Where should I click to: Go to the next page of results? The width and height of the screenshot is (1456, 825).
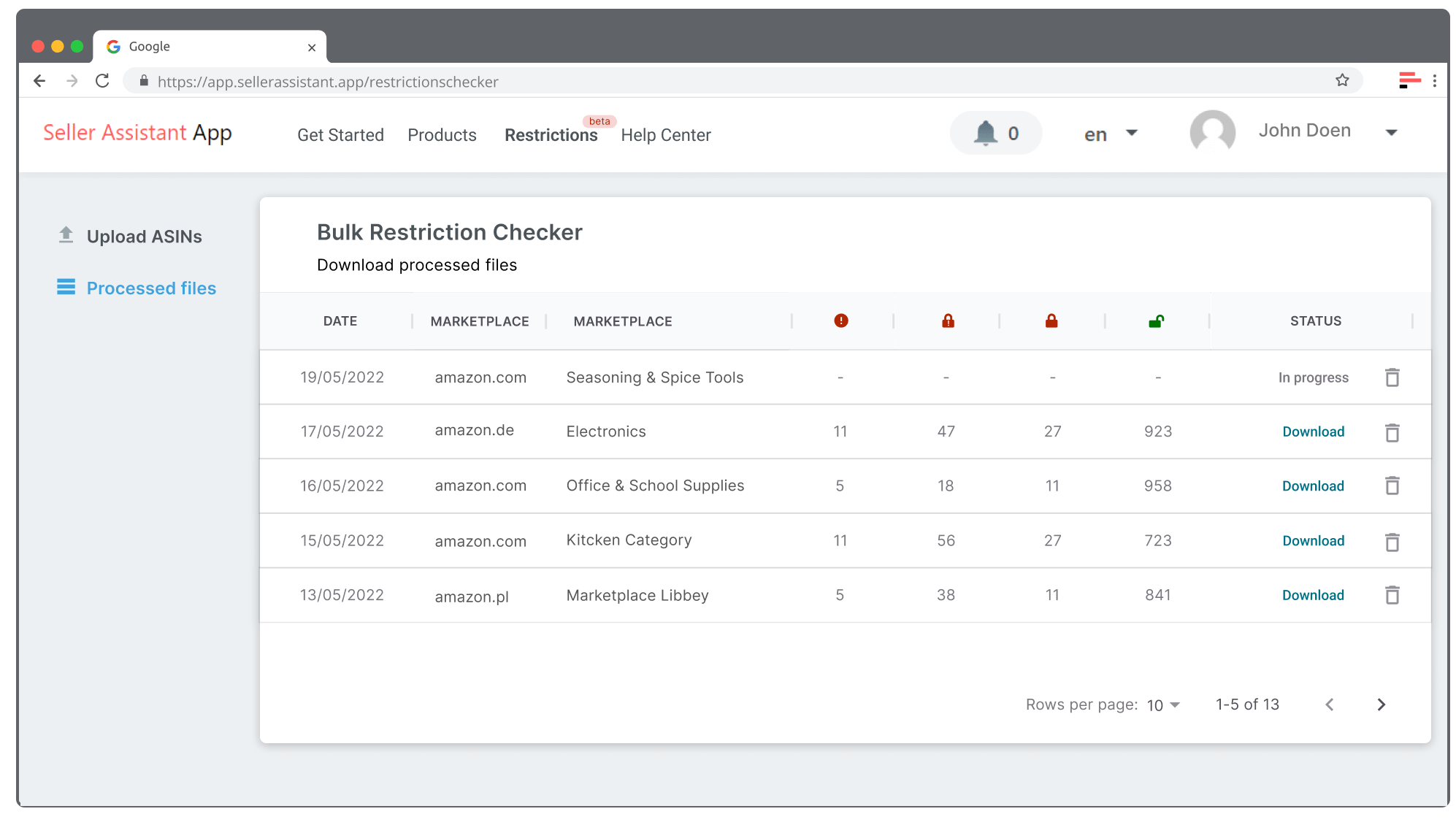pyautogui.click(x=1381, y=705)
